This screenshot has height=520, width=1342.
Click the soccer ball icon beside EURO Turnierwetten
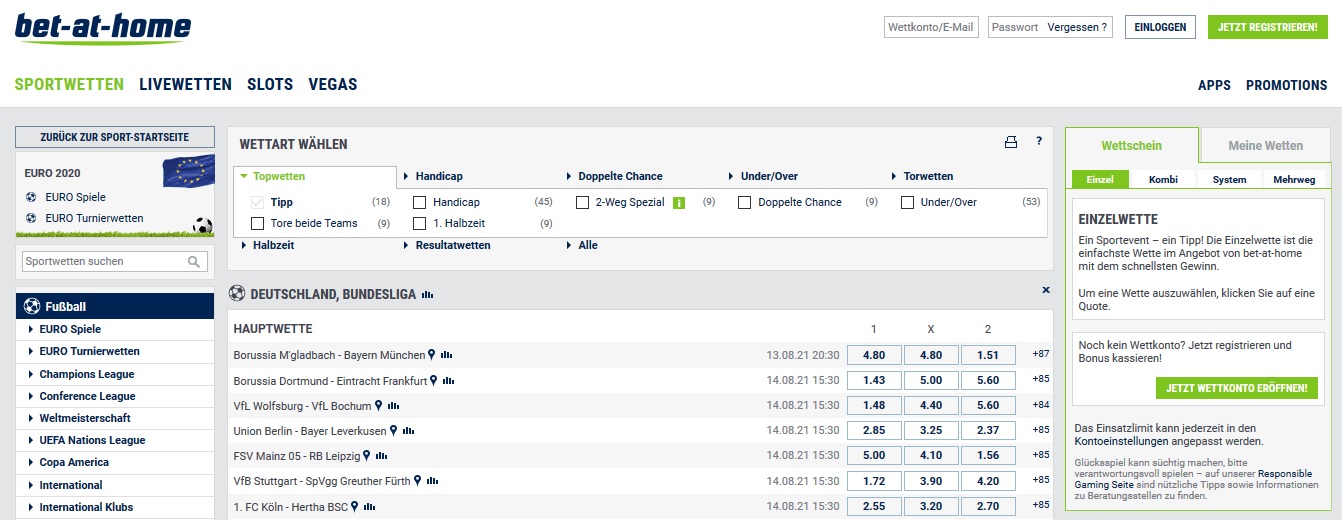(32, 218)
